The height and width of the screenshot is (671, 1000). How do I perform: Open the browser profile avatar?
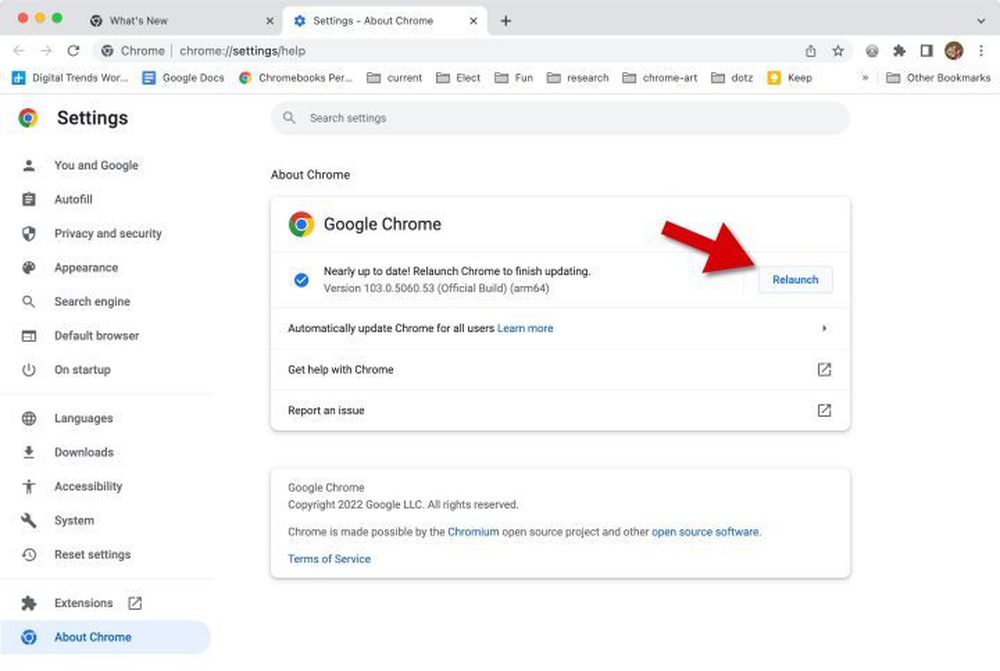[x=953, y=50]
